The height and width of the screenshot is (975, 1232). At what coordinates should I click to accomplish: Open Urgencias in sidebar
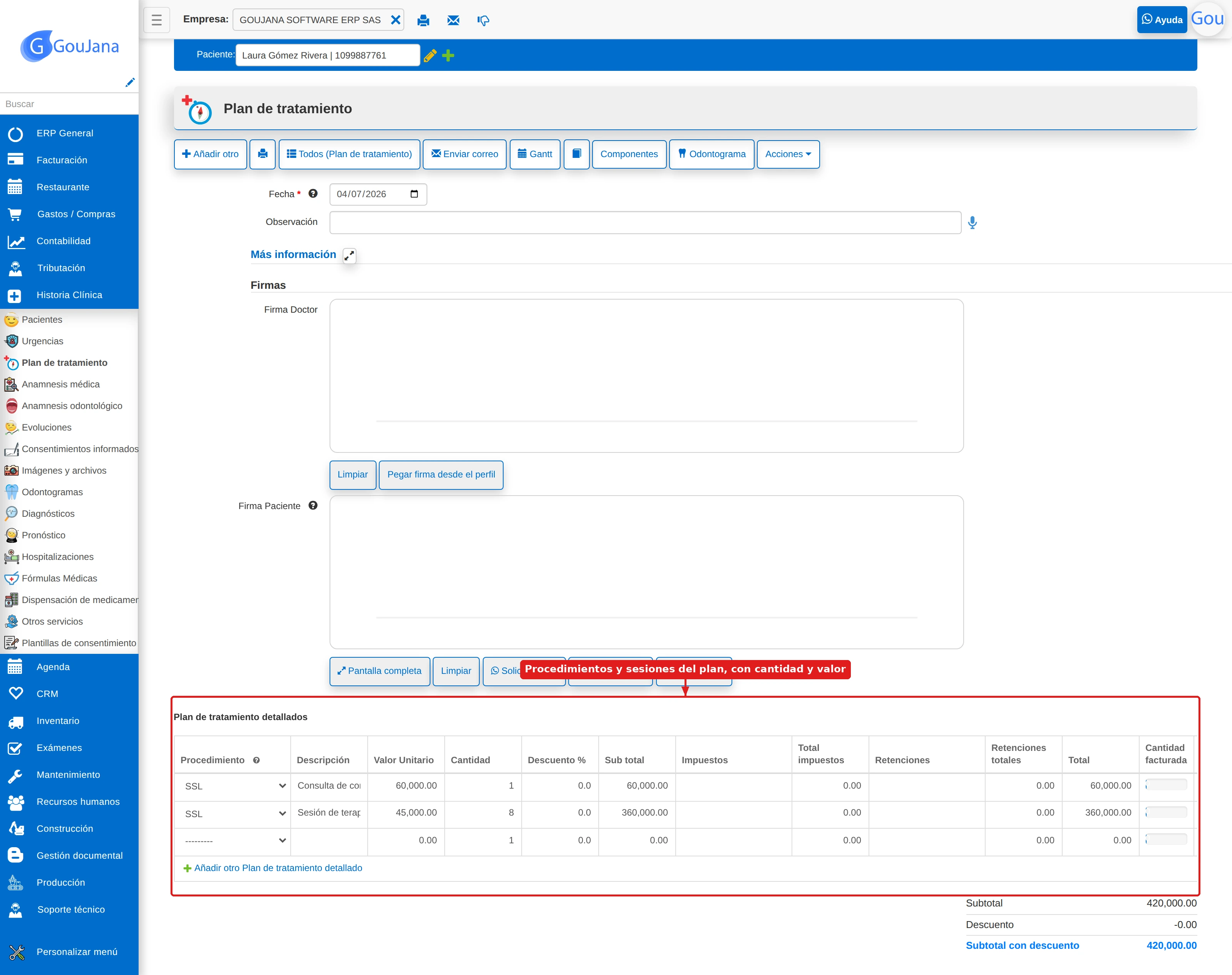point(69,341)
